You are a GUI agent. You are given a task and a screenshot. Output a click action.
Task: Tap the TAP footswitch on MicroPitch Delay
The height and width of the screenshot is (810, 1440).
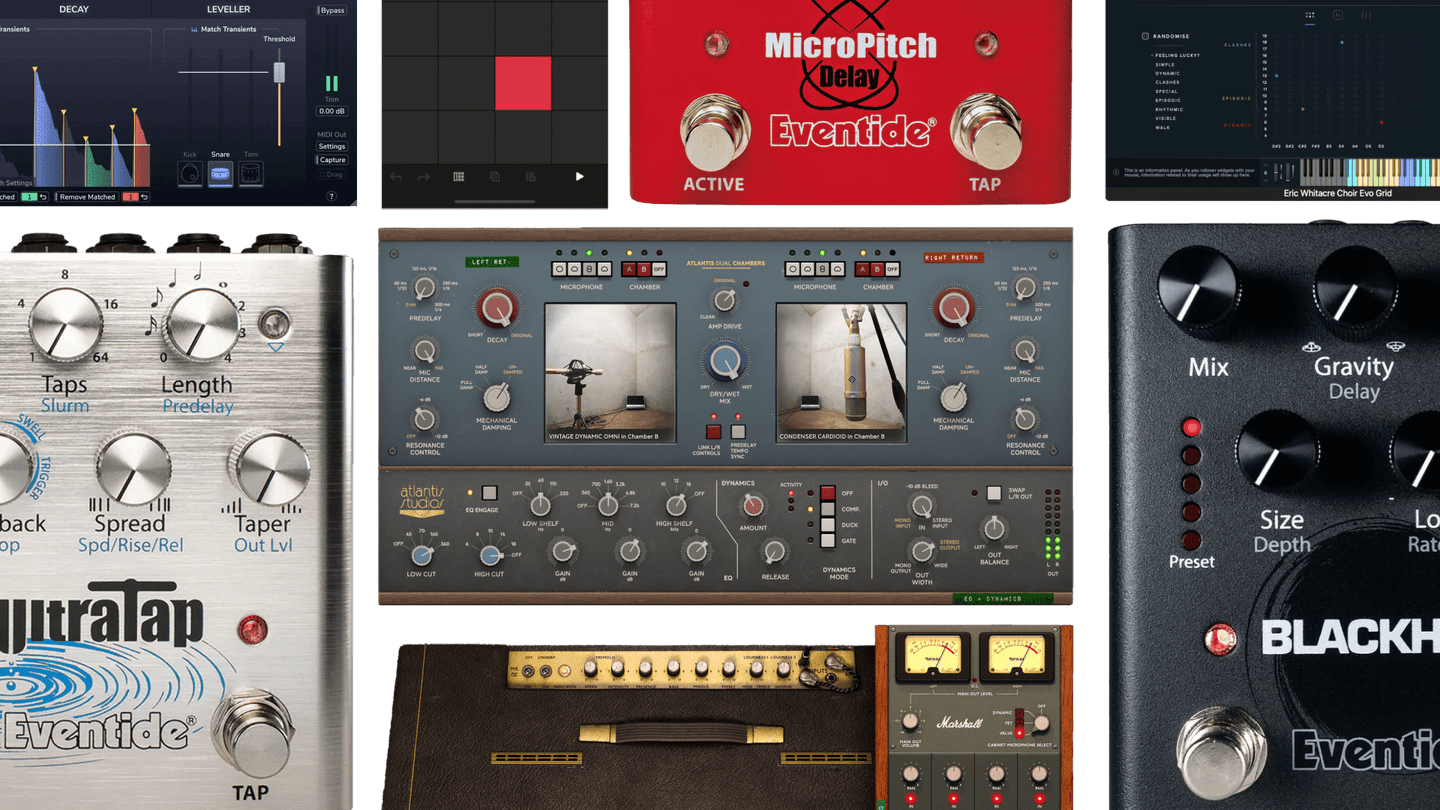(x=984, y=132)
